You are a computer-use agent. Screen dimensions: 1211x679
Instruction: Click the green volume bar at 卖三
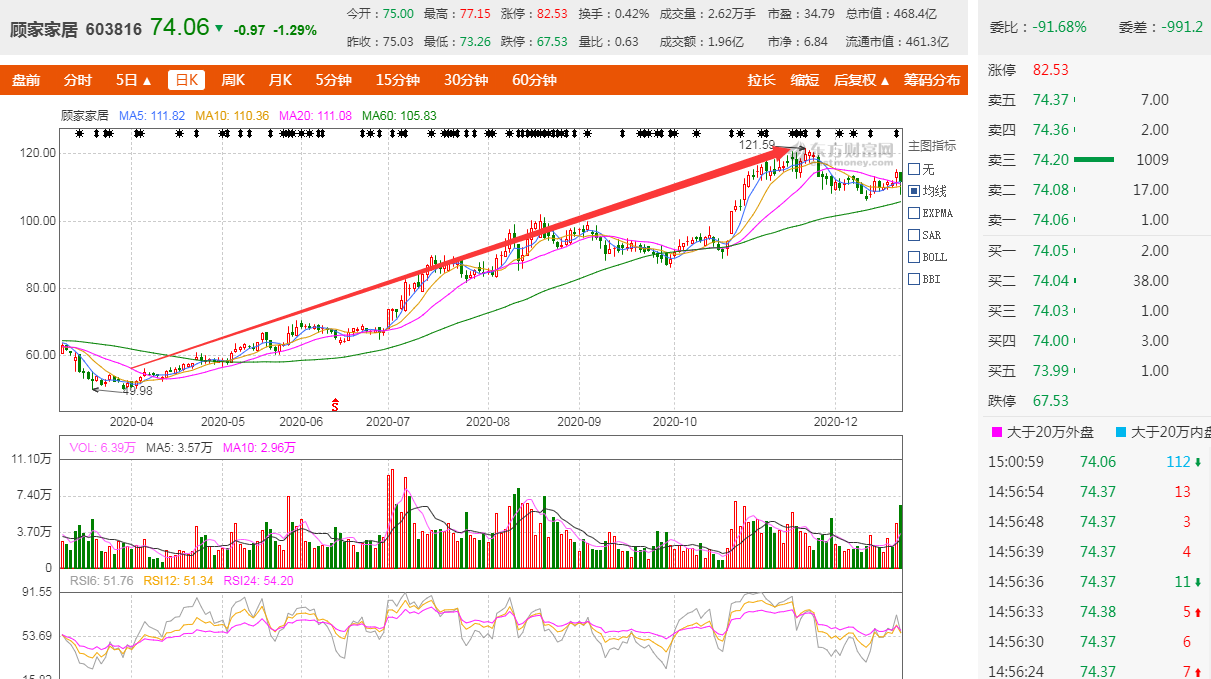1094,159
